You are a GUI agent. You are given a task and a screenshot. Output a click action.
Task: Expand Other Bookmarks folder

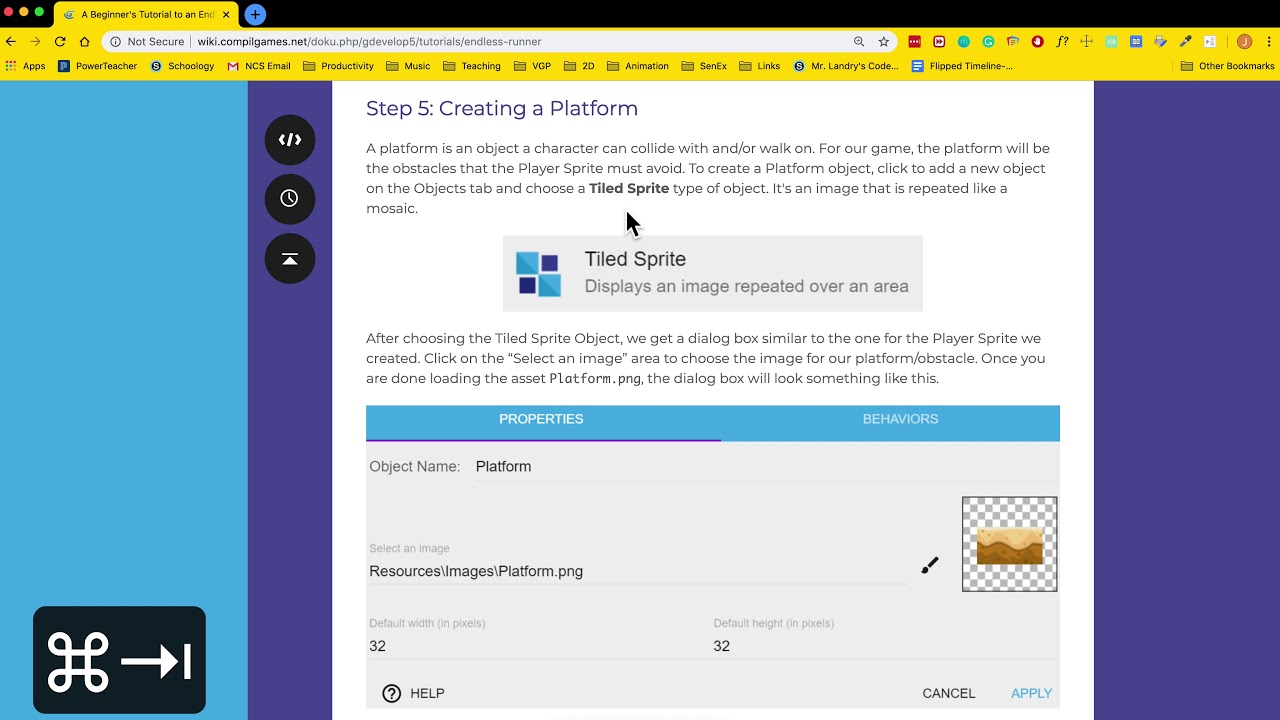pos(1227,66)
